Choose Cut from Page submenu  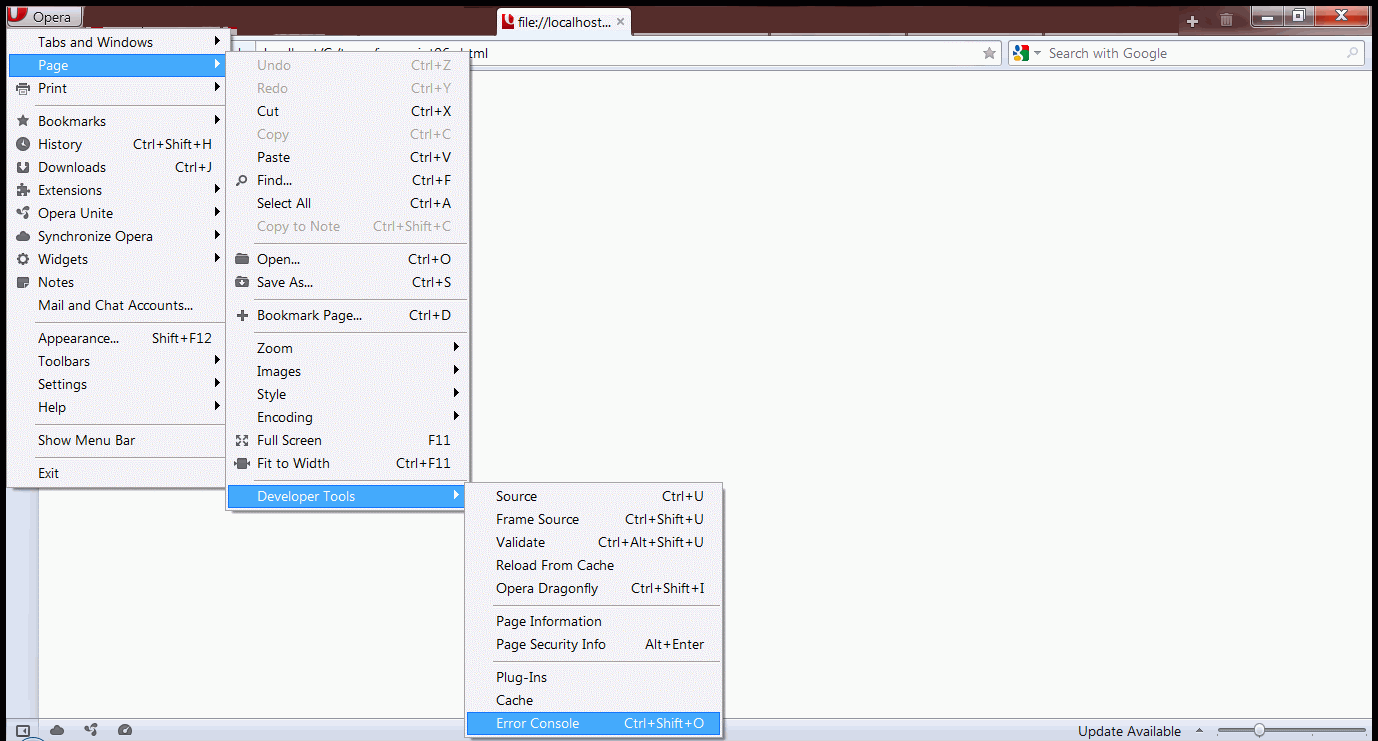[x=348, y=111]
